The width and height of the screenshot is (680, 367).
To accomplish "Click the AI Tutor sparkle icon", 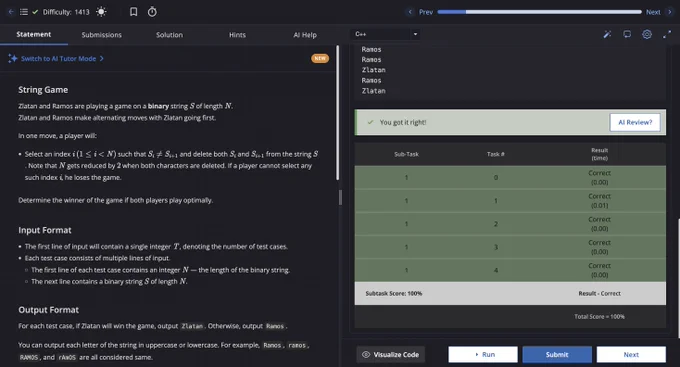I will click(x=13, y=58).
